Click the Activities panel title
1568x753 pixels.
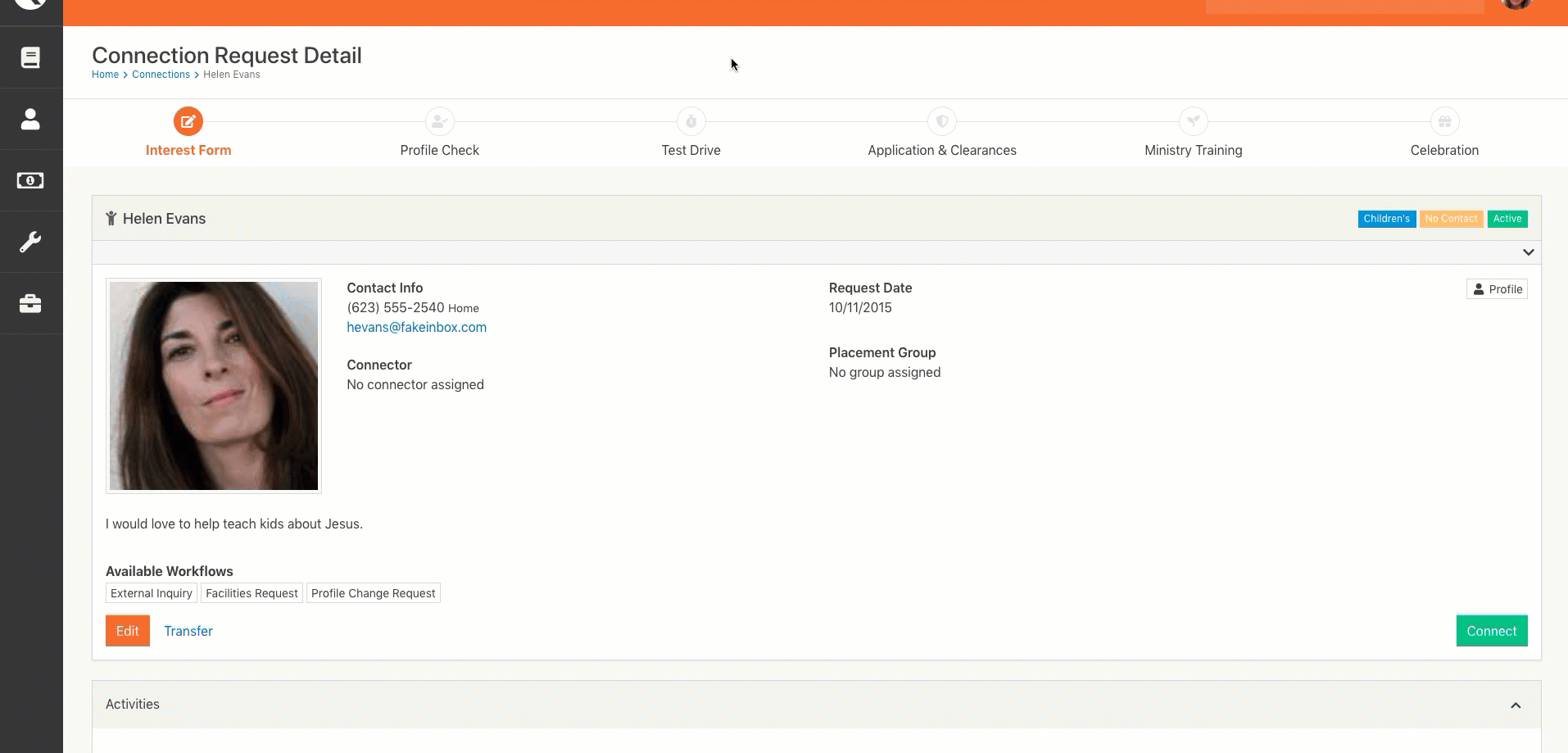coord(133,704)
